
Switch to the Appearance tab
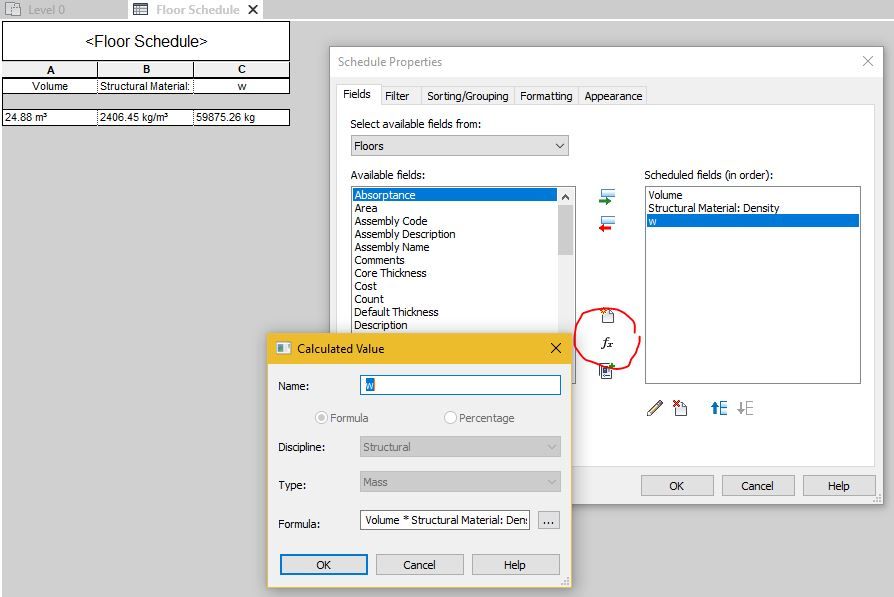[613, 96]
